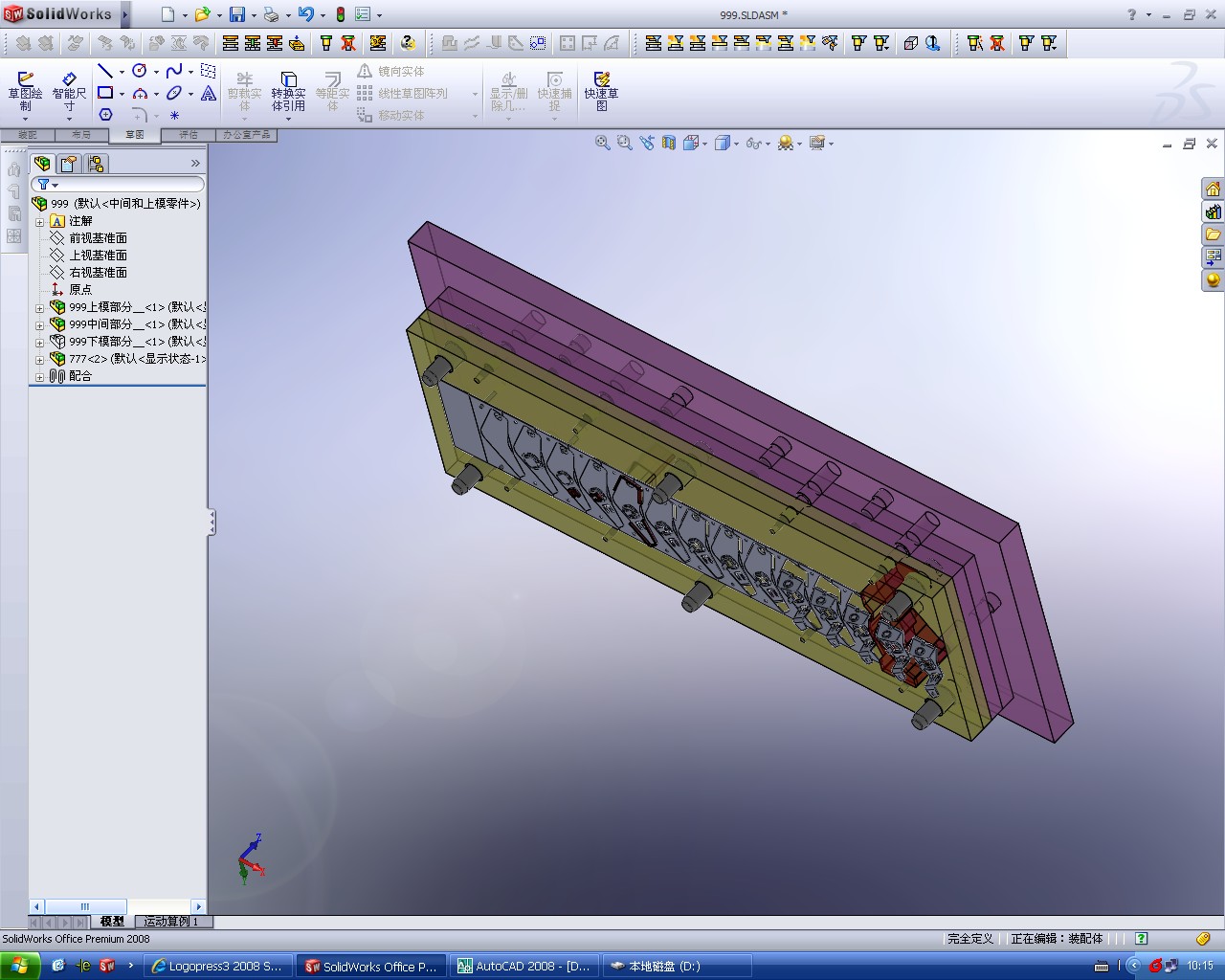The height and width of the screenshot is (980, 1225).
Task: Open the Display Style dropdown arrow
Action: click(737, 144)
